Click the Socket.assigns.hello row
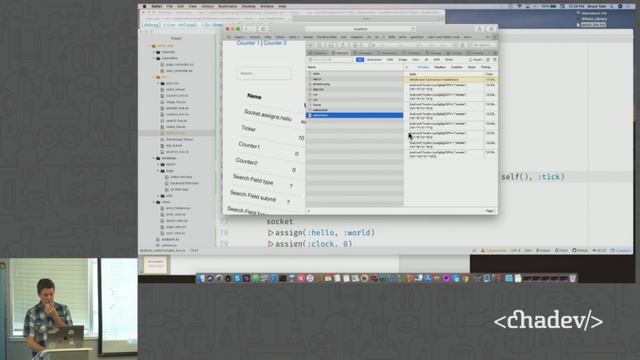 tap(268, 116)
